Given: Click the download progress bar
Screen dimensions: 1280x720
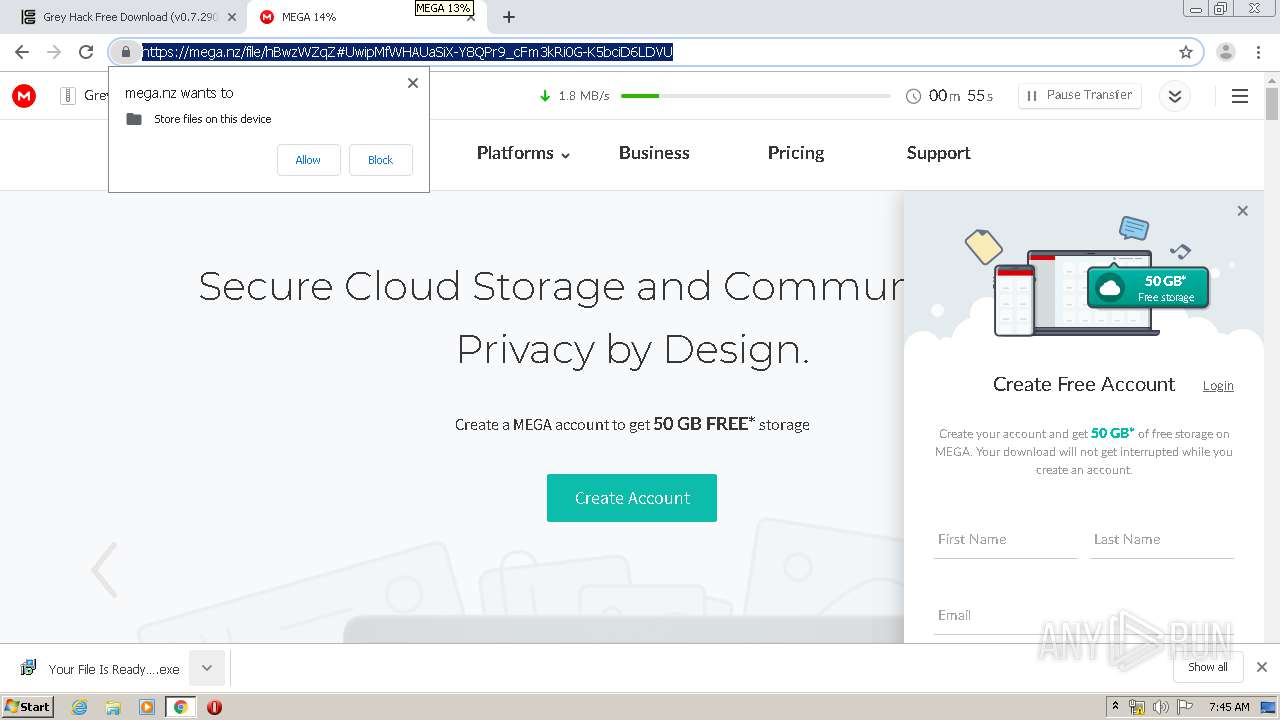Looking at the screenshot, I should pos(755,96).
